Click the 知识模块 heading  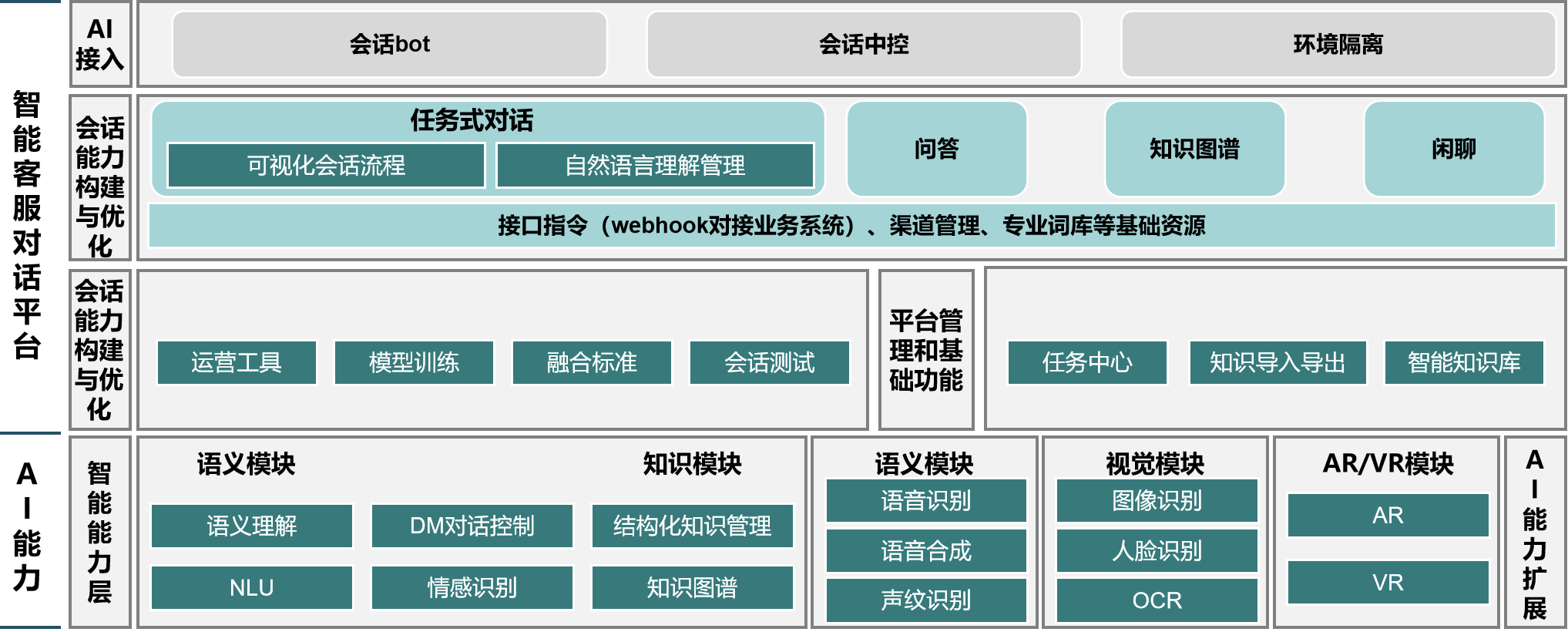[x=692, y=464]
